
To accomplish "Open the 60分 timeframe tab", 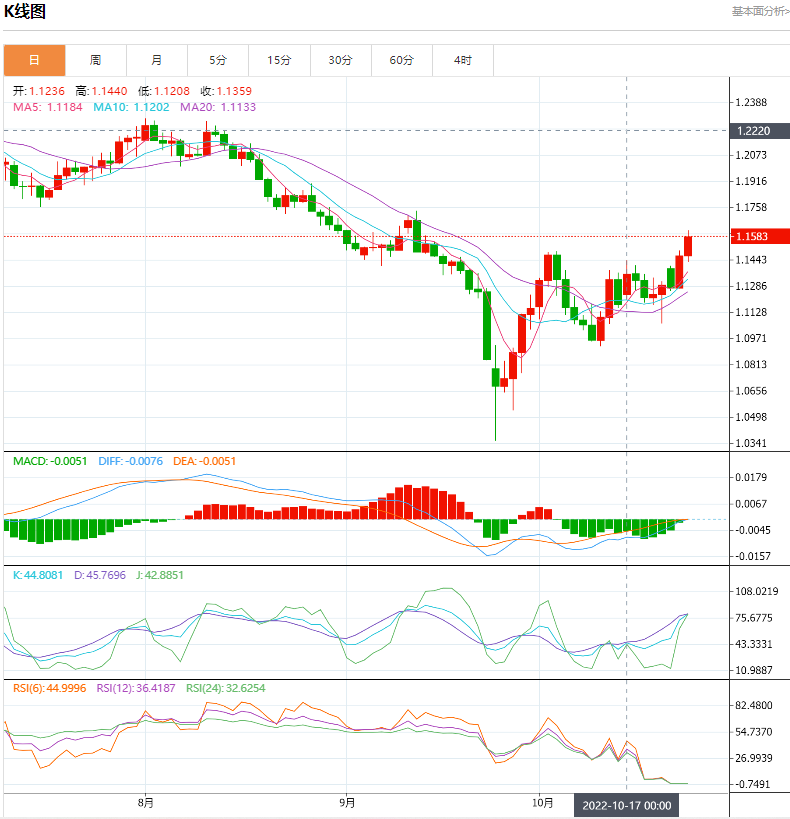I will [x=402, y=61].
